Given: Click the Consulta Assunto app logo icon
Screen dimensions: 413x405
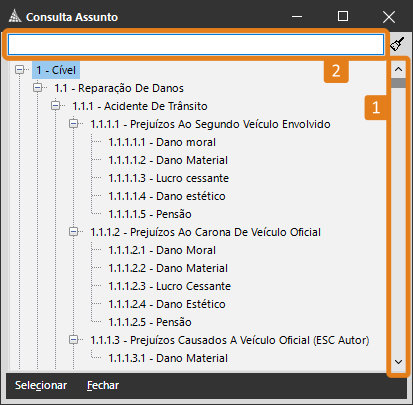Looking at the screenshot, I should [x=15, y=16].
